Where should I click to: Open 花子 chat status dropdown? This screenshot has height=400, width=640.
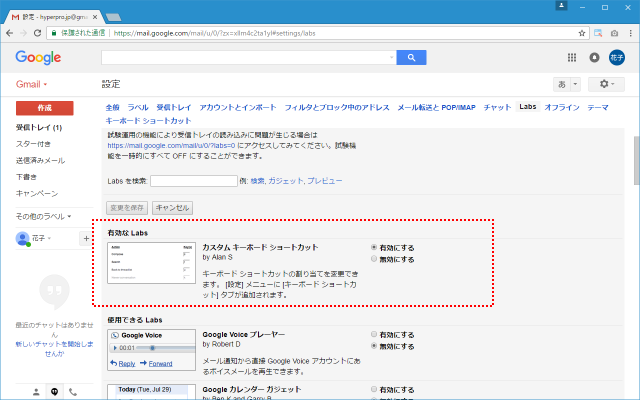[x=49, y=238]
